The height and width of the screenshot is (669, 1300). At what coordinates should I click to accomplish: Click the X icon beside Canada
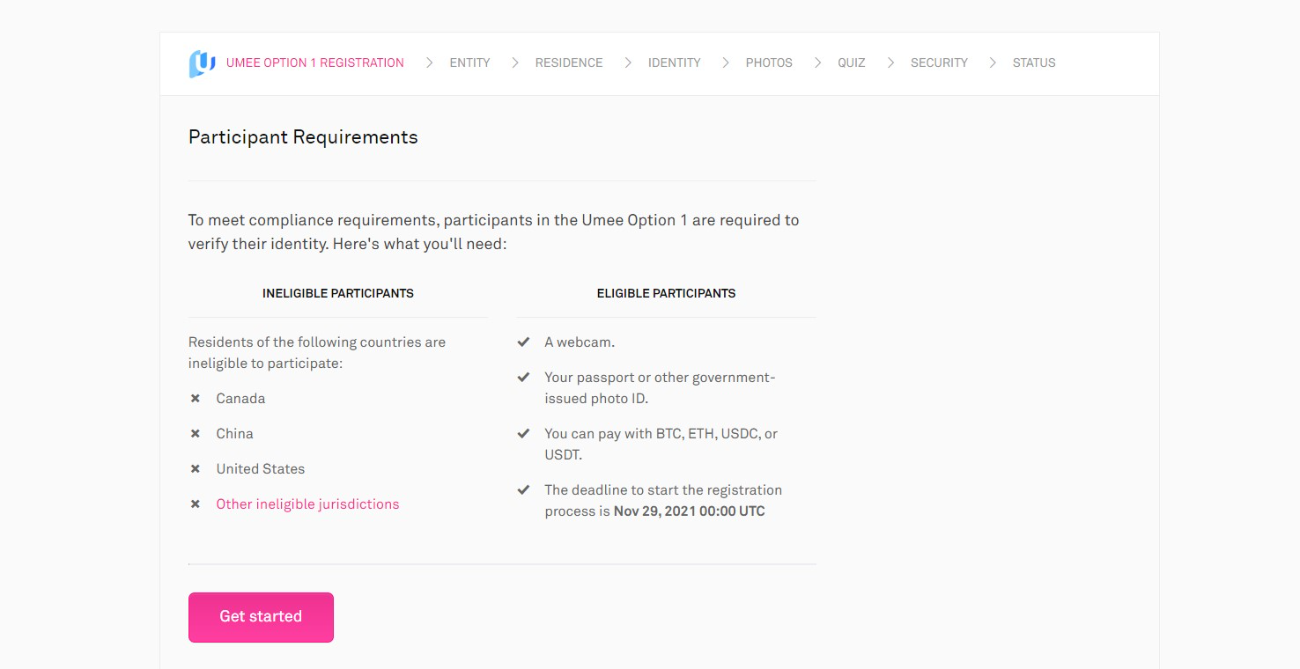[x=195, y=398]
